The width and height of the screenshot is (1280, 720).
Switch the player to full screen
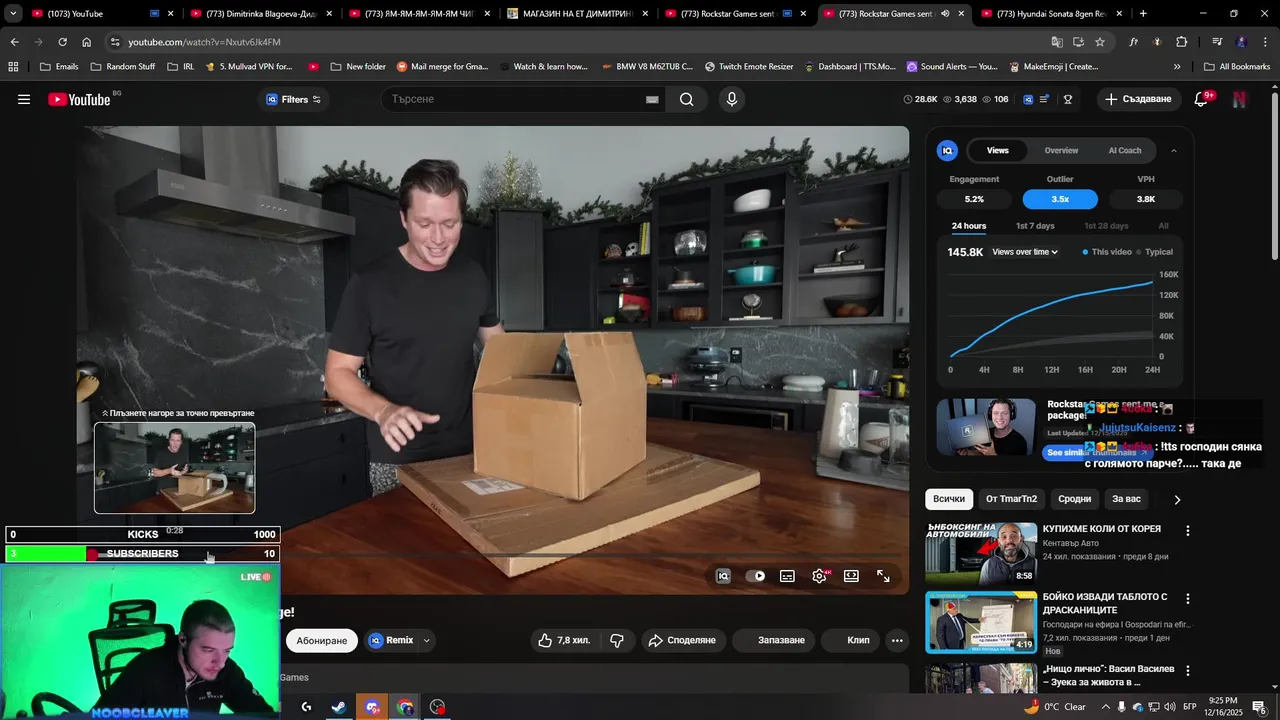coord(884,576)
